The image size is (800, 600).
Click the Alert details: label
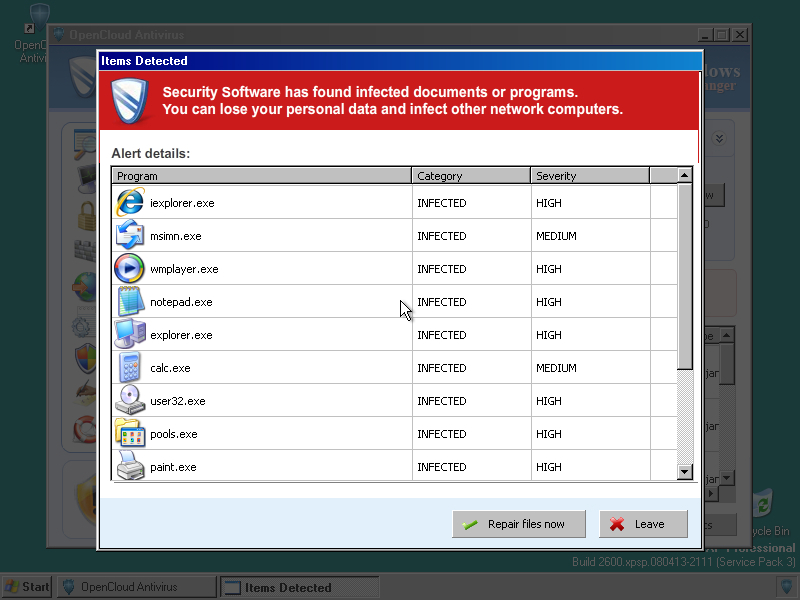(151, 153)
